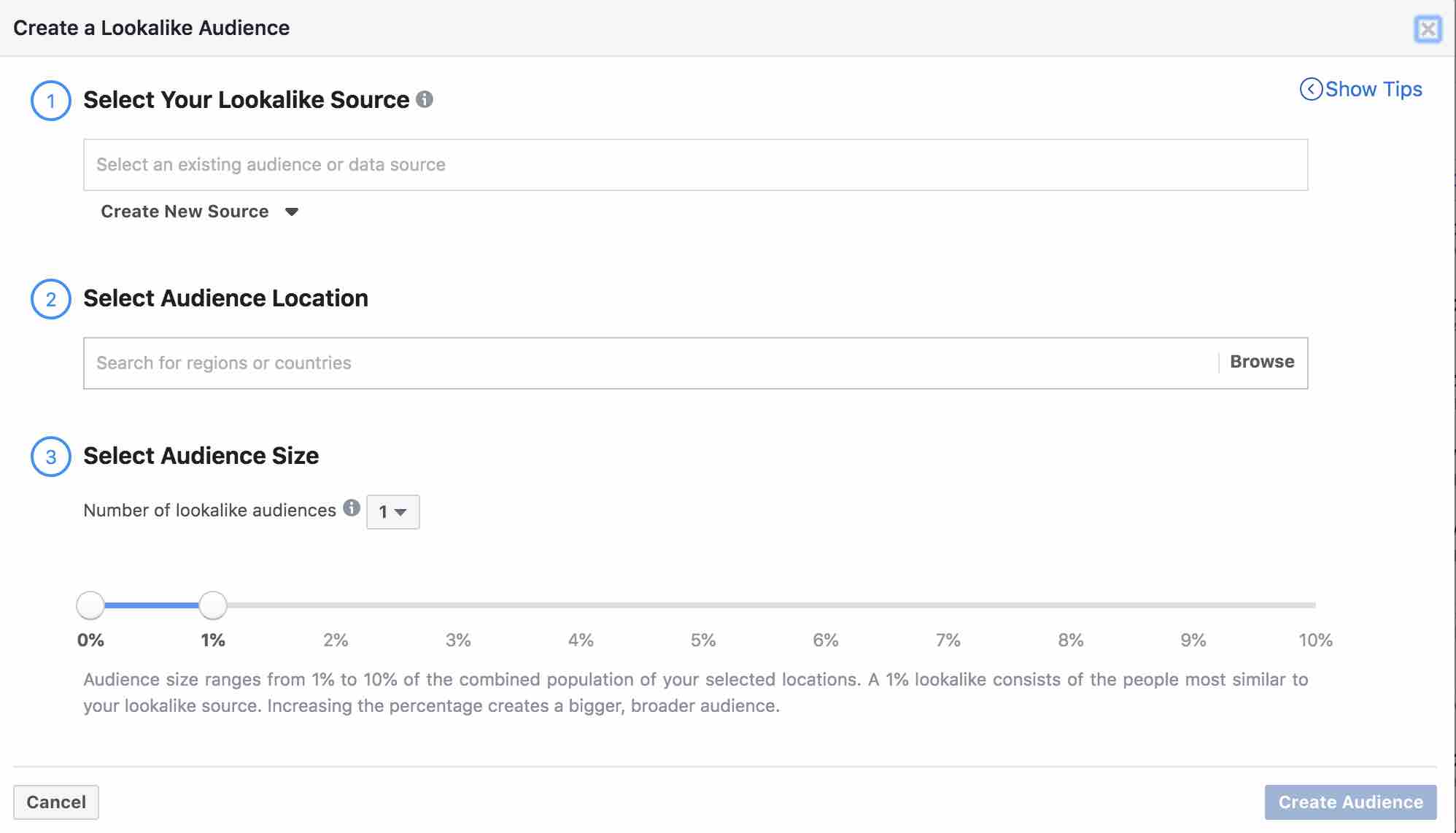The width and height of the screenshot is (1456, 833).
Task: Click the Cancel button
Action: click(56, 802)
